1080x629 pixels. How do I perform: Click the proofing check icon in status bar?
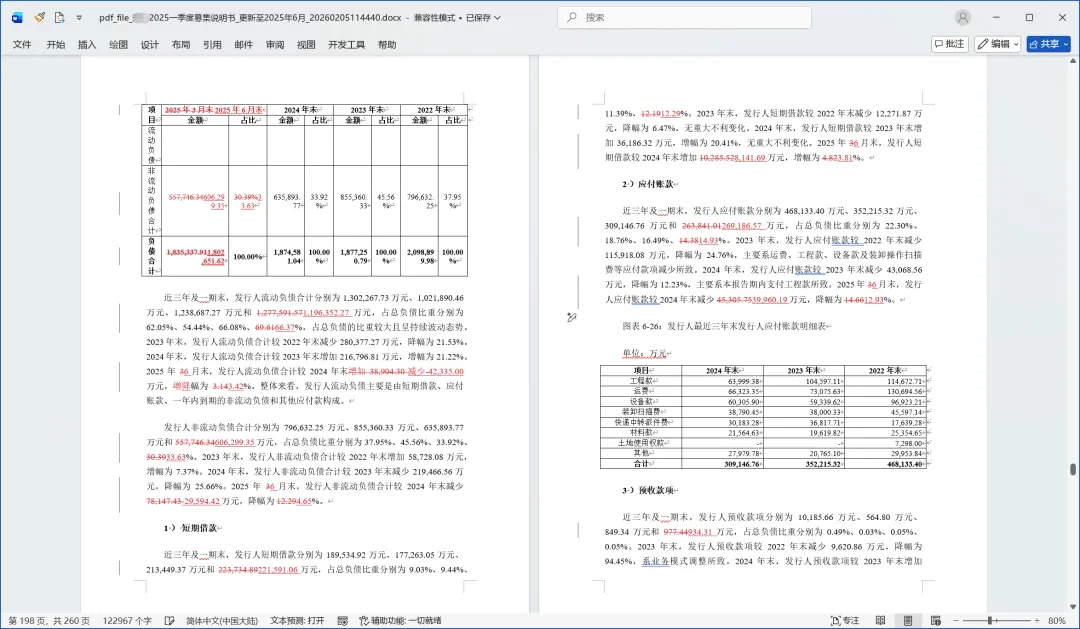tap(169, 621)
